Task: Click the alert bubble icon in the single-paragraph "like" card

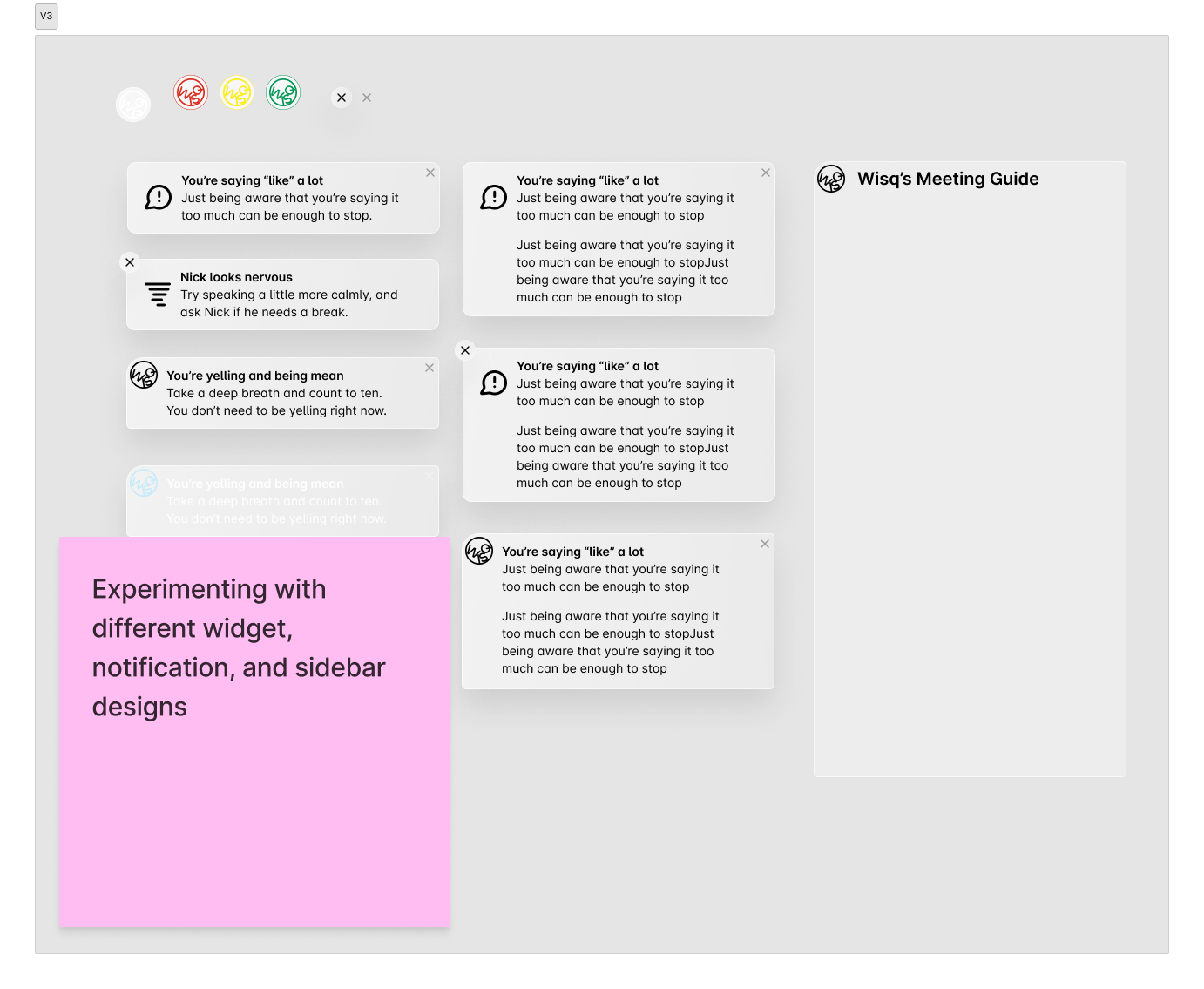Action: (x=158, y=198)
